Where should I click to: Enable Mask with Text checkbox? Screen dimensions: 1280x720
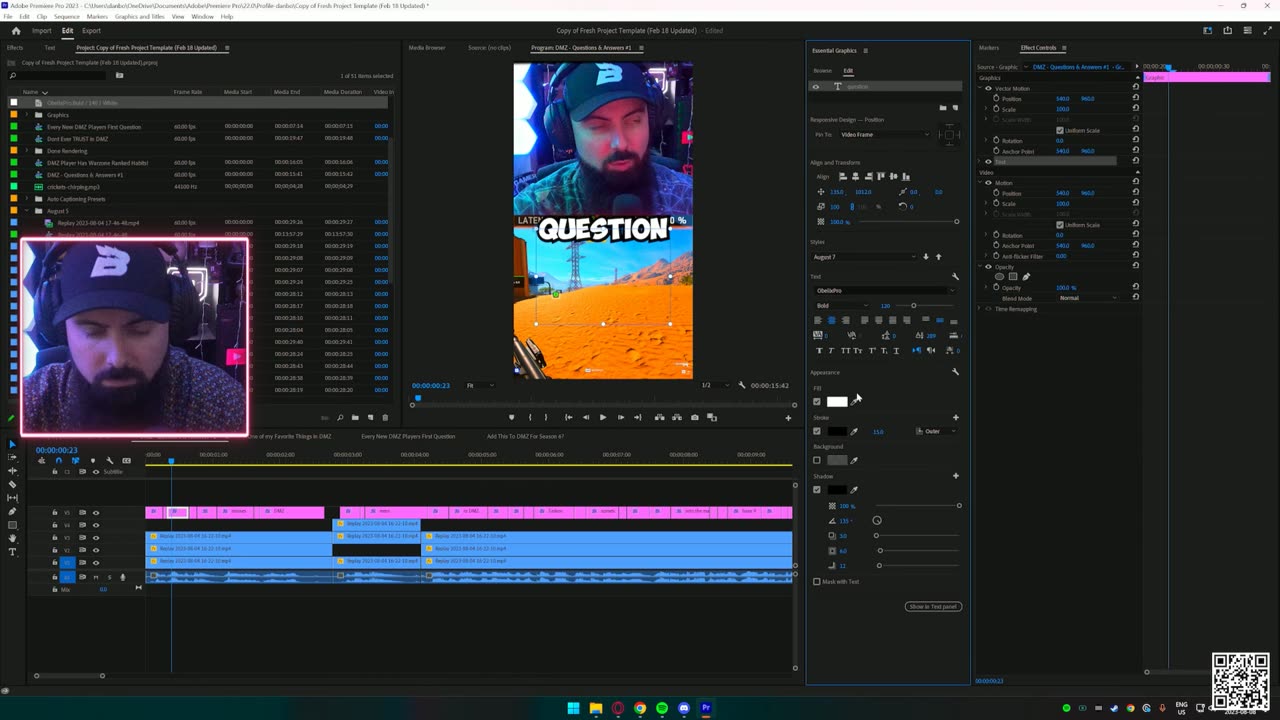pos(817,582)
